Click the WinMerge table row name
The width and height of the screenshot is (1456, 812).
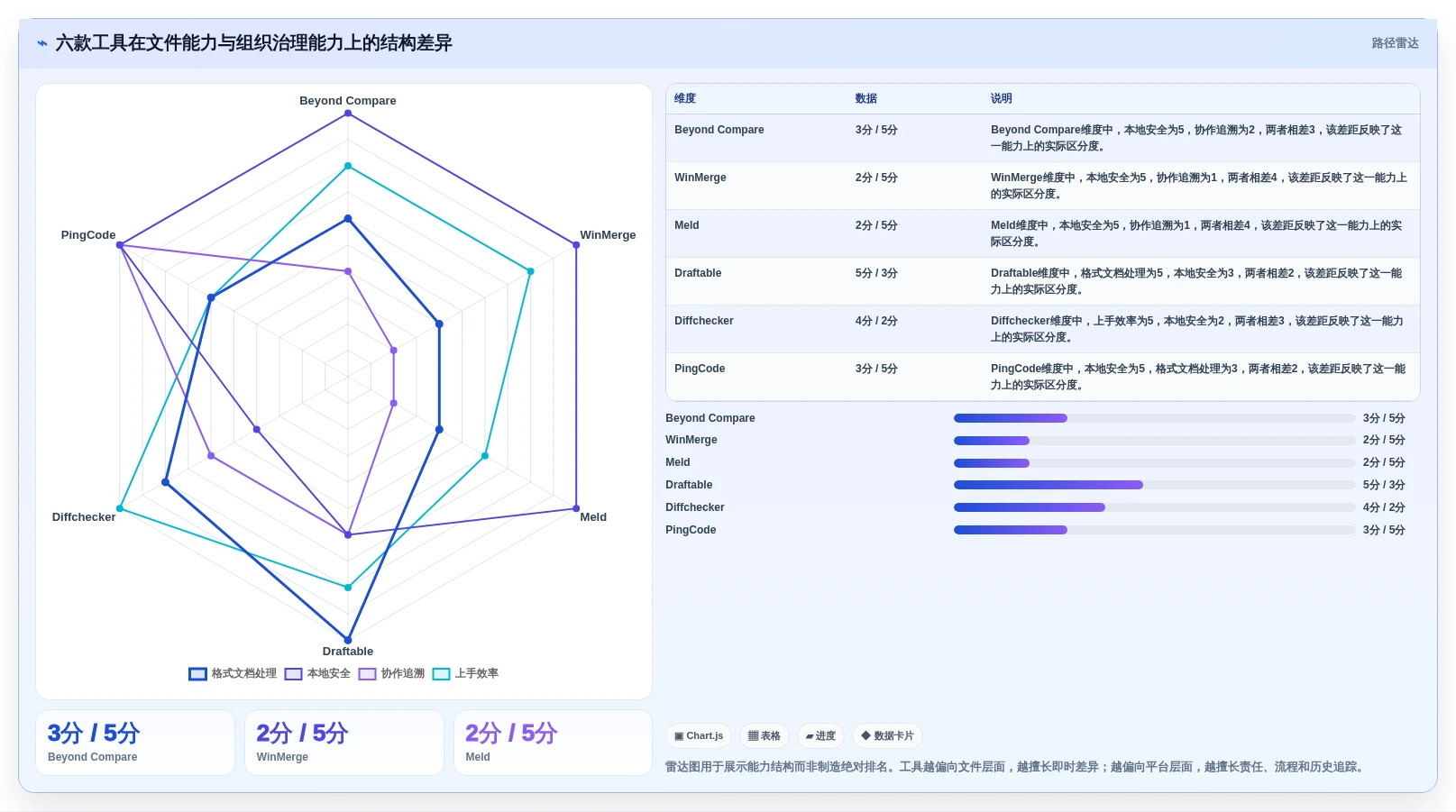pyautogui.click(x=701, y=178)
